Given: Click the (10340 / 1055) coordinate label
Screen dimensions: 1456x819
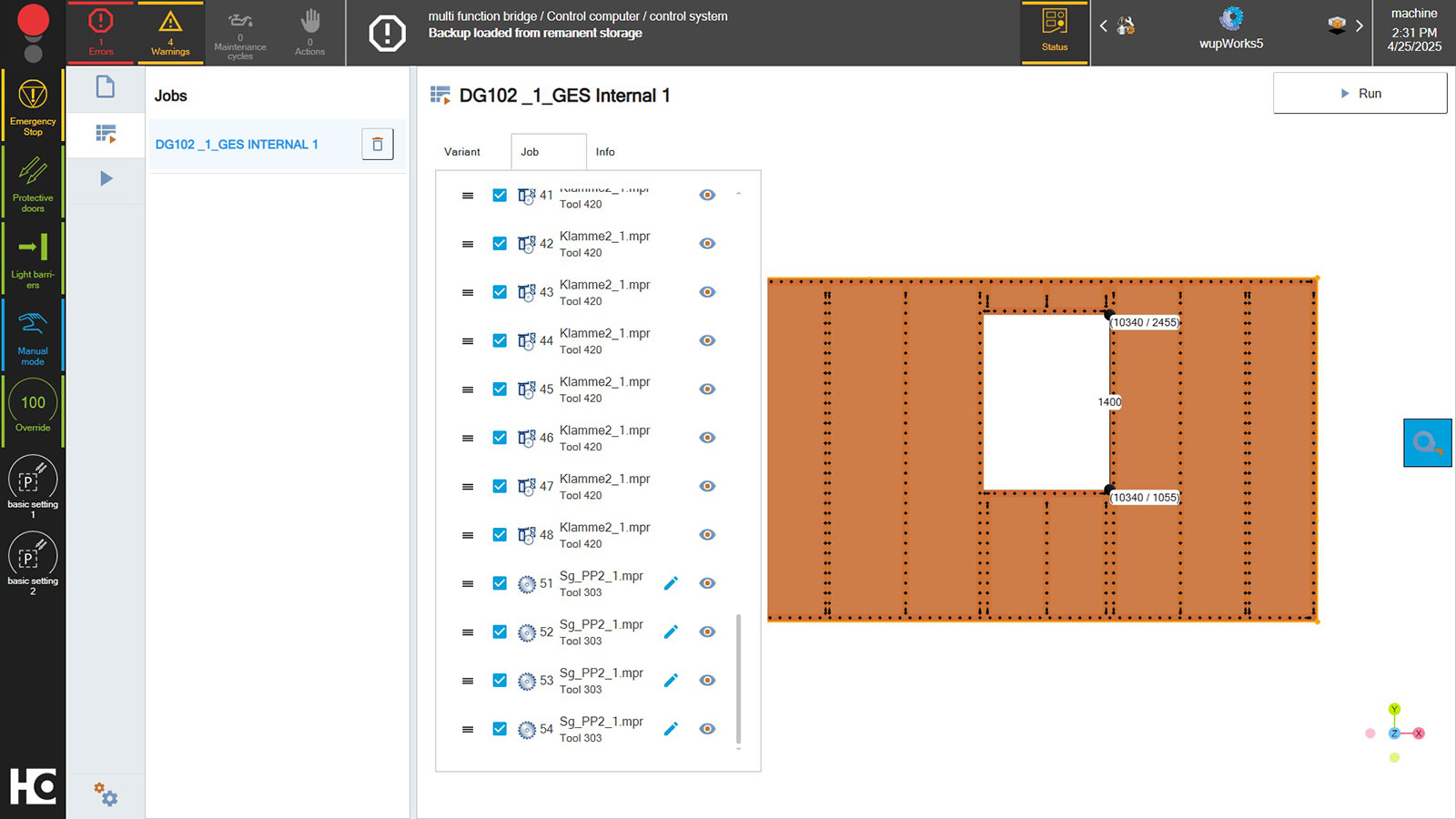Looking at the screenshot, I should [1145, 498].
